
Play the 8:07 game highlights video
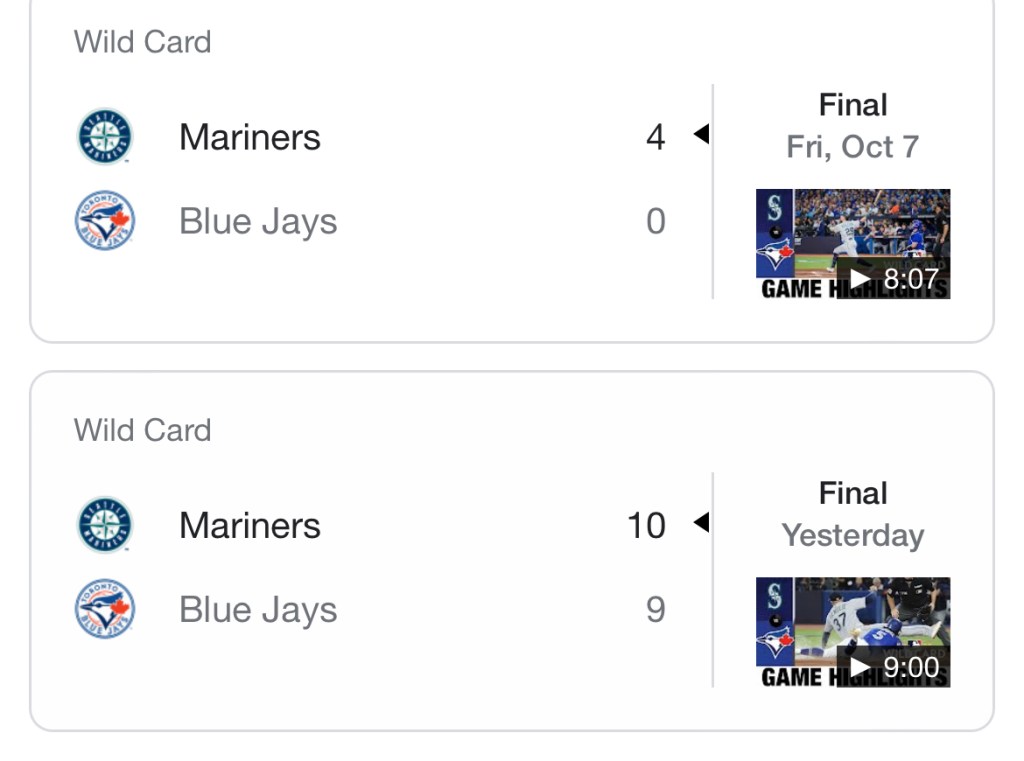pyautogui.click(x=852, y=244)
